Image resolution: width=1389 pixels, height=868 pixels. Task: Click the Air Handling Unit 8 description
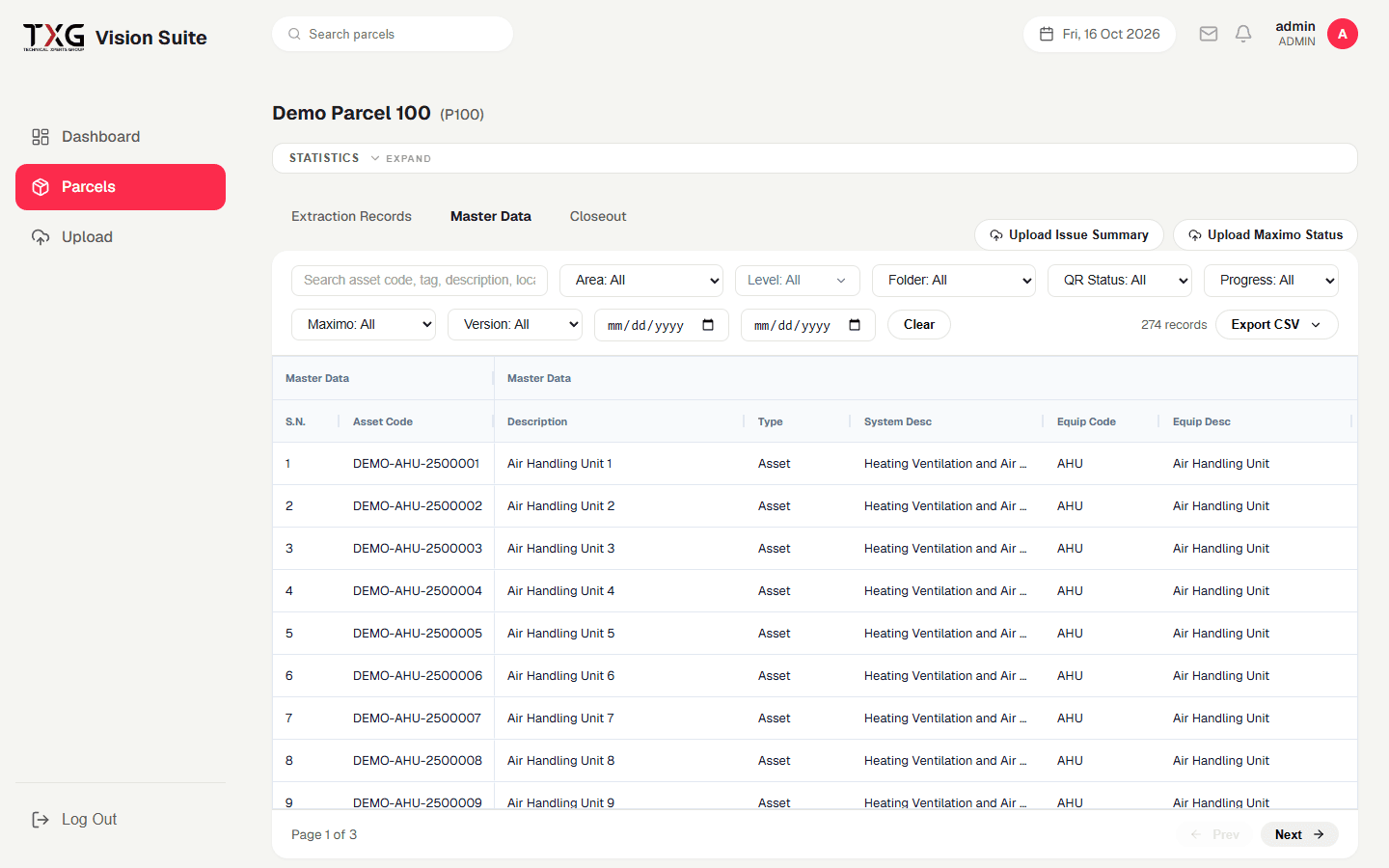560,761
